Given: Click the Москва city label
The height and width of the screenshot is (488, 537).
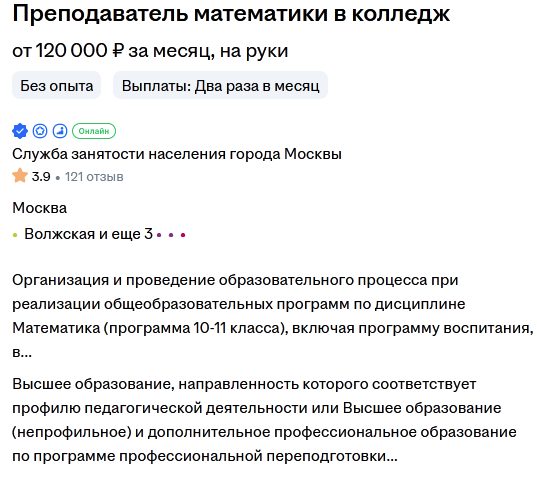Looking at the screenshot, I should (x=40, y=208).
